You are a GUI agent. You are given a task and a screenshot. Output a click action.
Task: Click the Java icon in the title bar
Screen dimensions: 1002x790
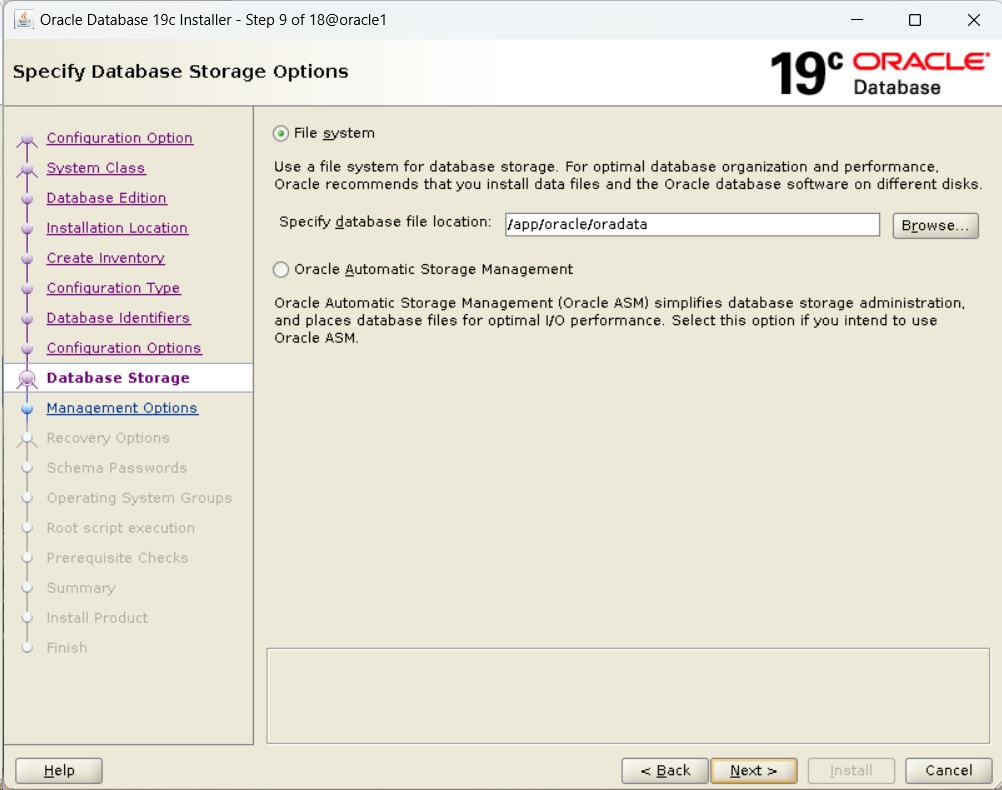click(23, 20)
